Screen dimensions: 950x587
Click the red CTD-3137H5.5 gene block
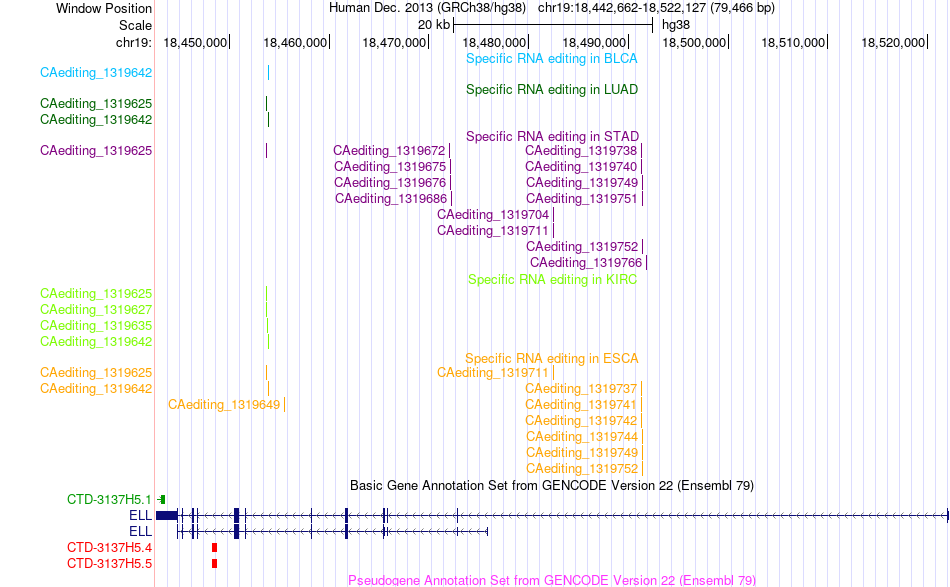pyautogui.click(x=214, y=563)
